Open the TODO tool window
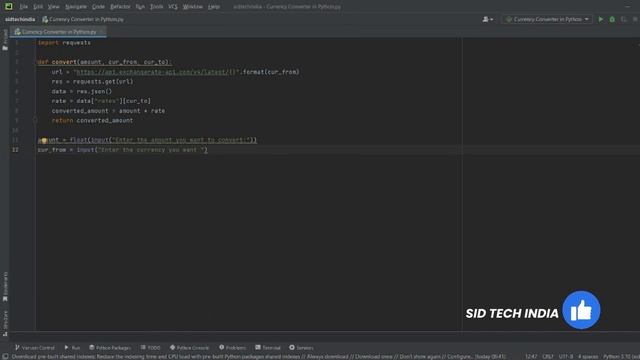The height and width of the screenshot is (360, 640). pyautogui.click(x=150, y=348)
